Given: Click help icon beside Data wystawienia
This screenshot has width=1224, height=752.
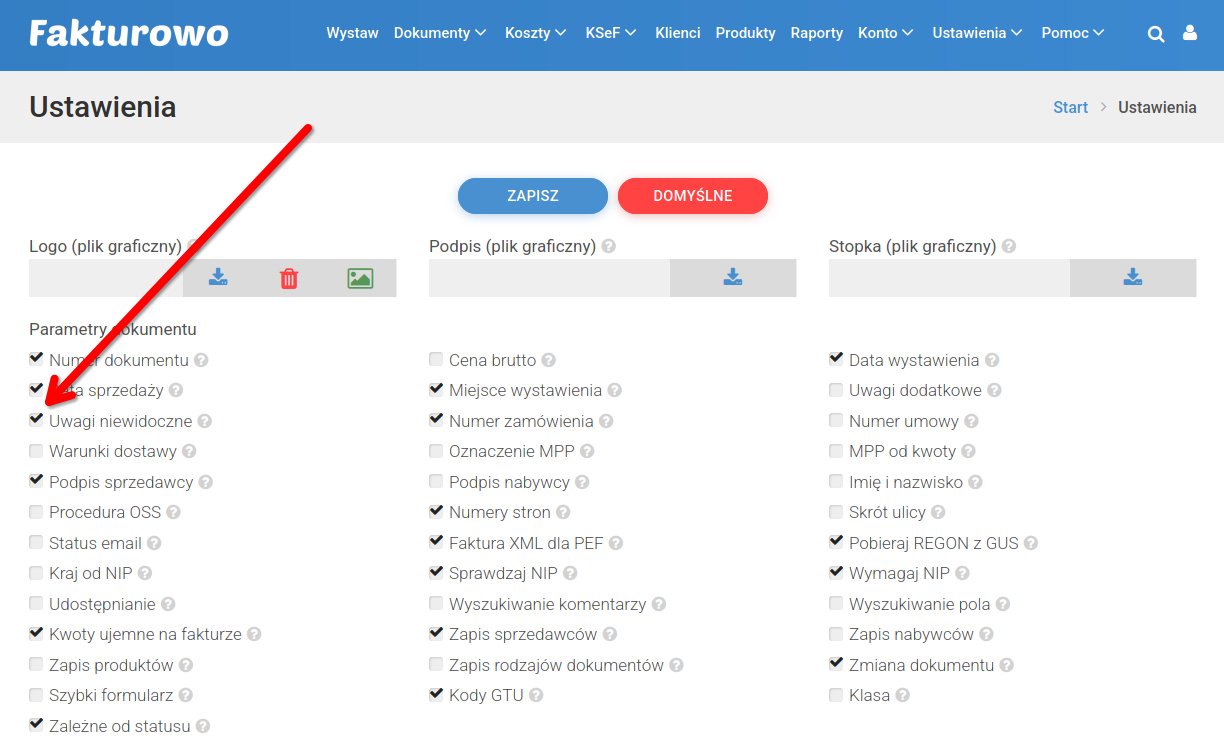Looking at the screenshot, I should click(x=992, y=360).
